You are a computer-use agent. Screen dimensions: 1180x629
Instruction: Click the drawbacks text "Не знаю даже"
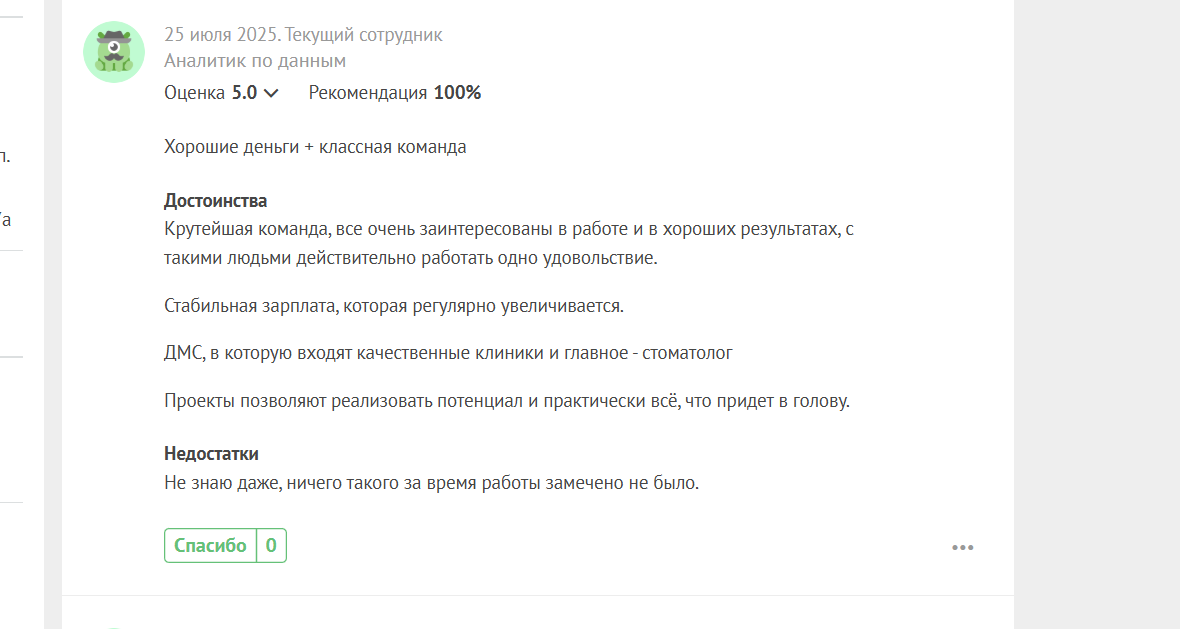click(432, 483)
